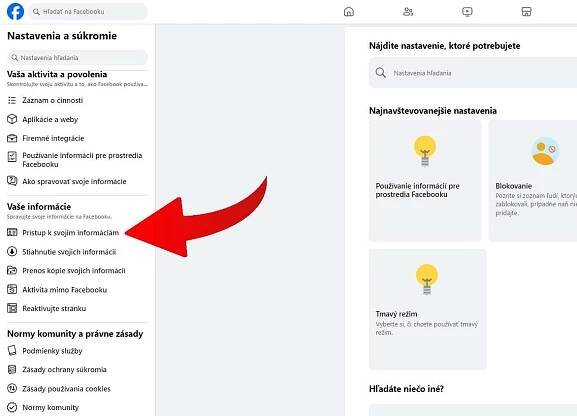This screenshot has height=416, width=577.
Task: Open Ako spravovať svoje informácie
Action: tap(74, 181)
